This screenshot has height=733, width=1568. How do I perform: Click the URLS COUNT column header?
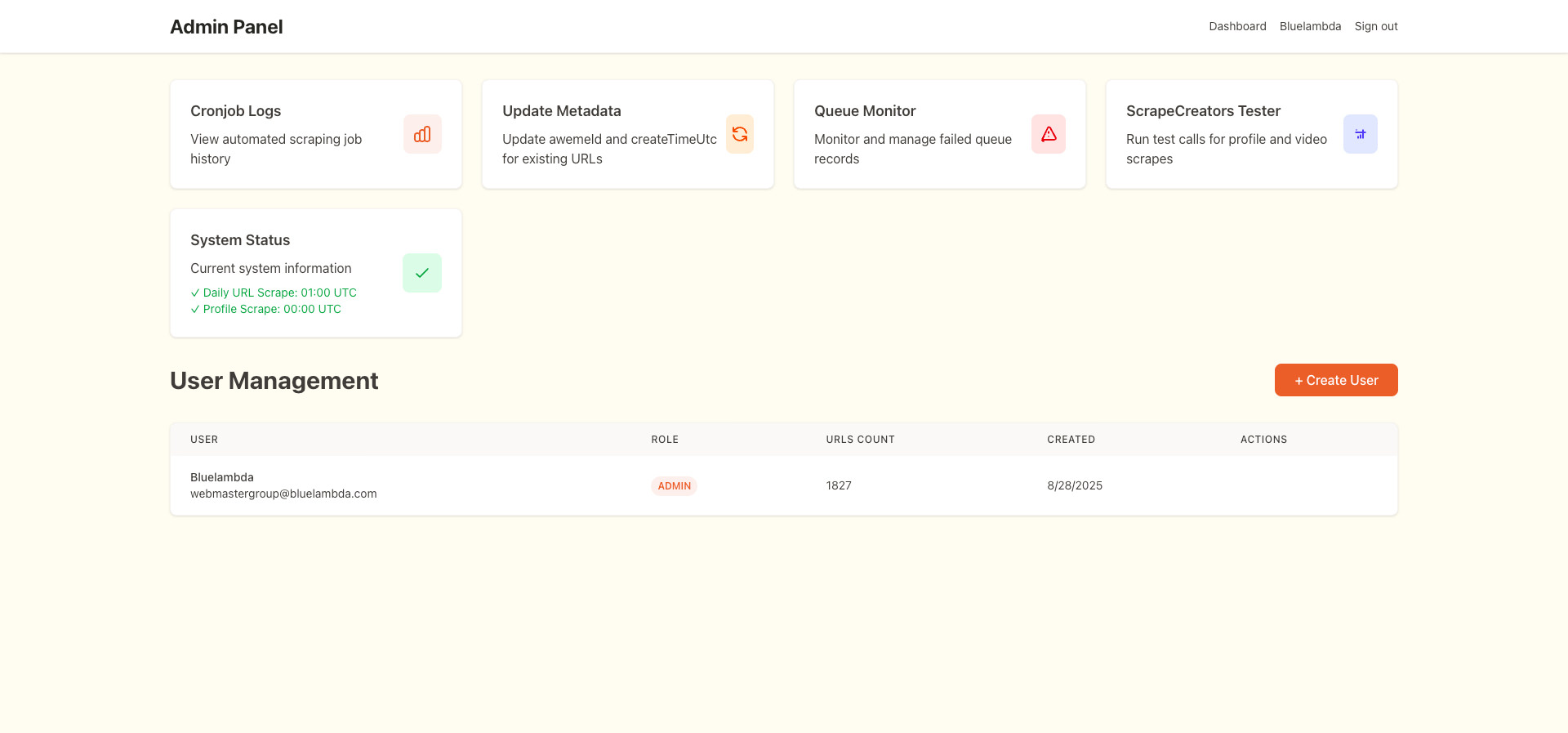pyautogui.click(x=860, y=440)
